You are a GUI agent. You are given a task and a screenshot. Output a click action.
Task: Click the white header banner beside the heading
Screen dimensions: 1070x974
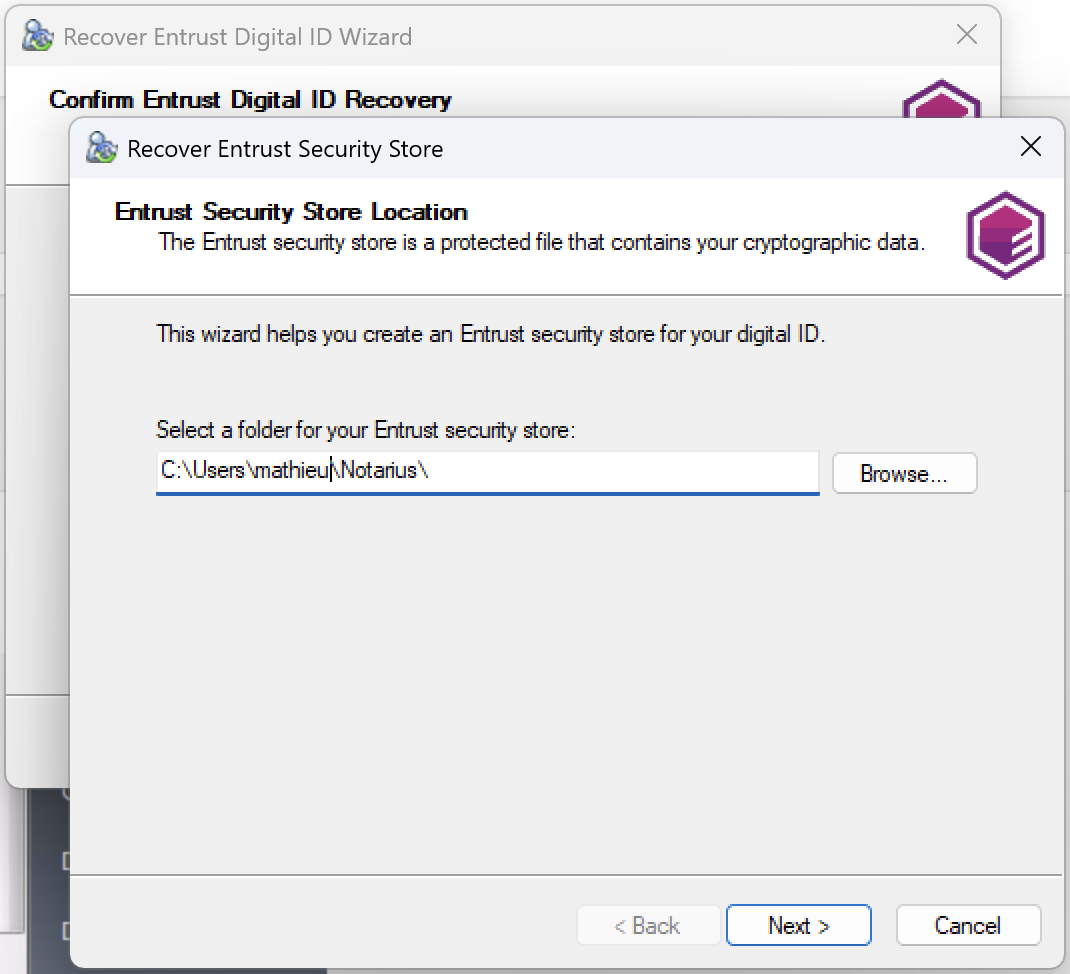(x=700, y=212)
